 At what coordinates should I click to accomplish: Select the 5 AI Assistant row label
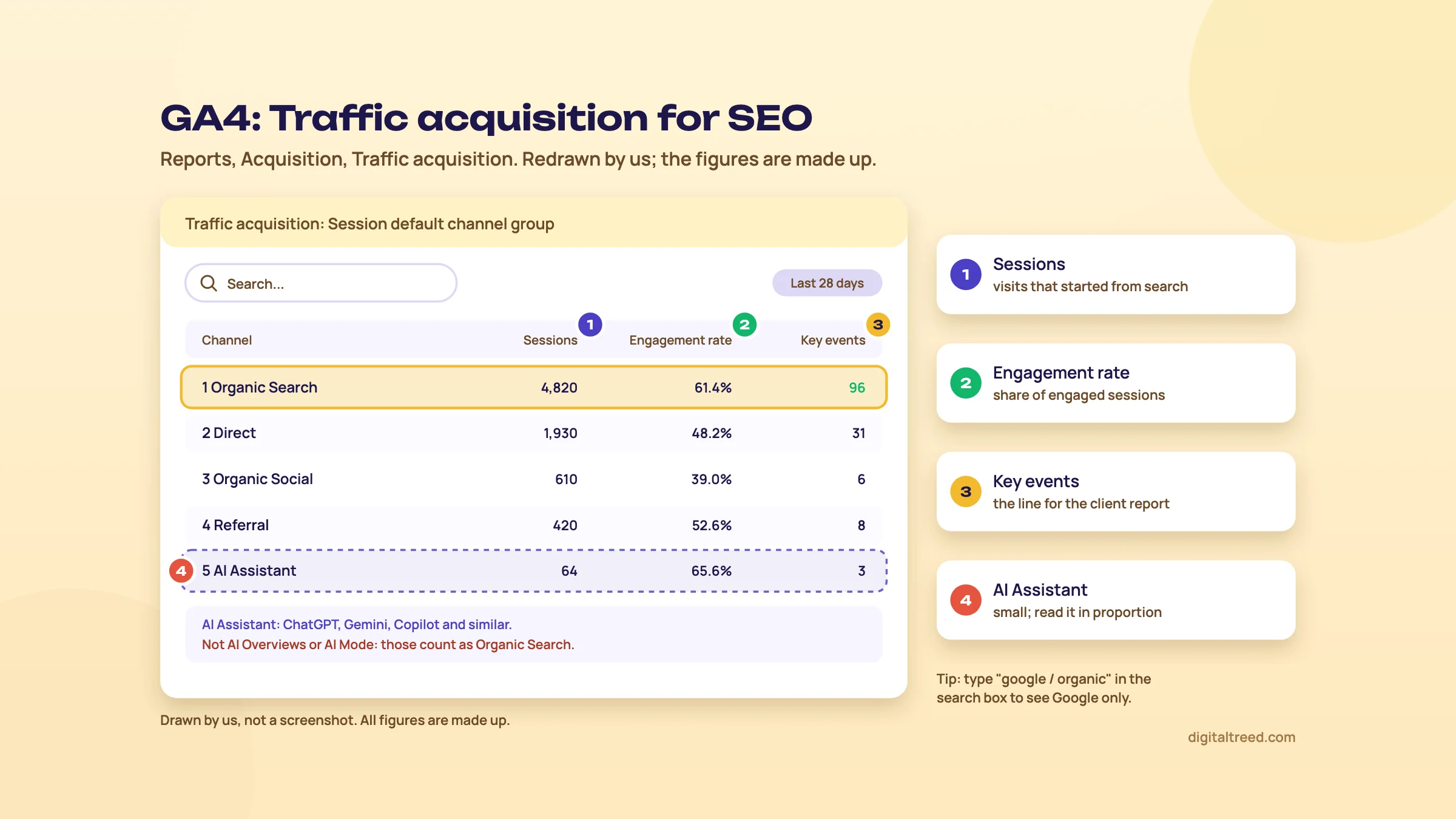click(x=249, y=571)
